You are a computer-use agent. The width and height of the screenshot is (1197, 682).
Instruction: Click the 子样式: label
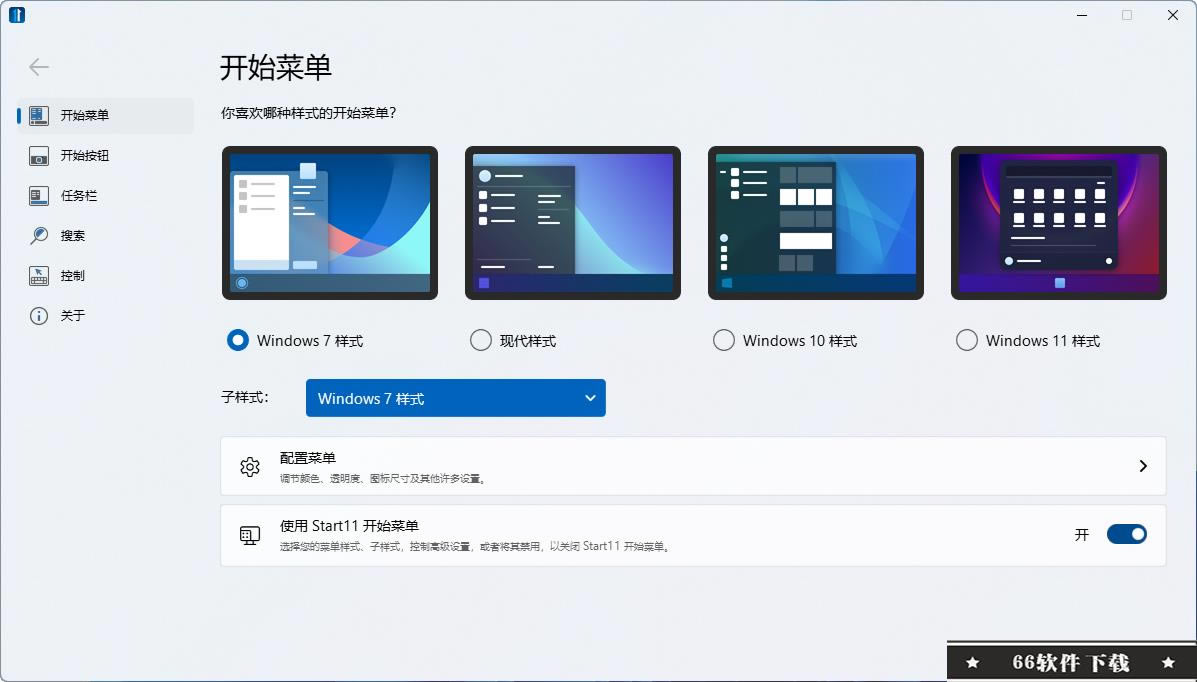click(245, 397)
